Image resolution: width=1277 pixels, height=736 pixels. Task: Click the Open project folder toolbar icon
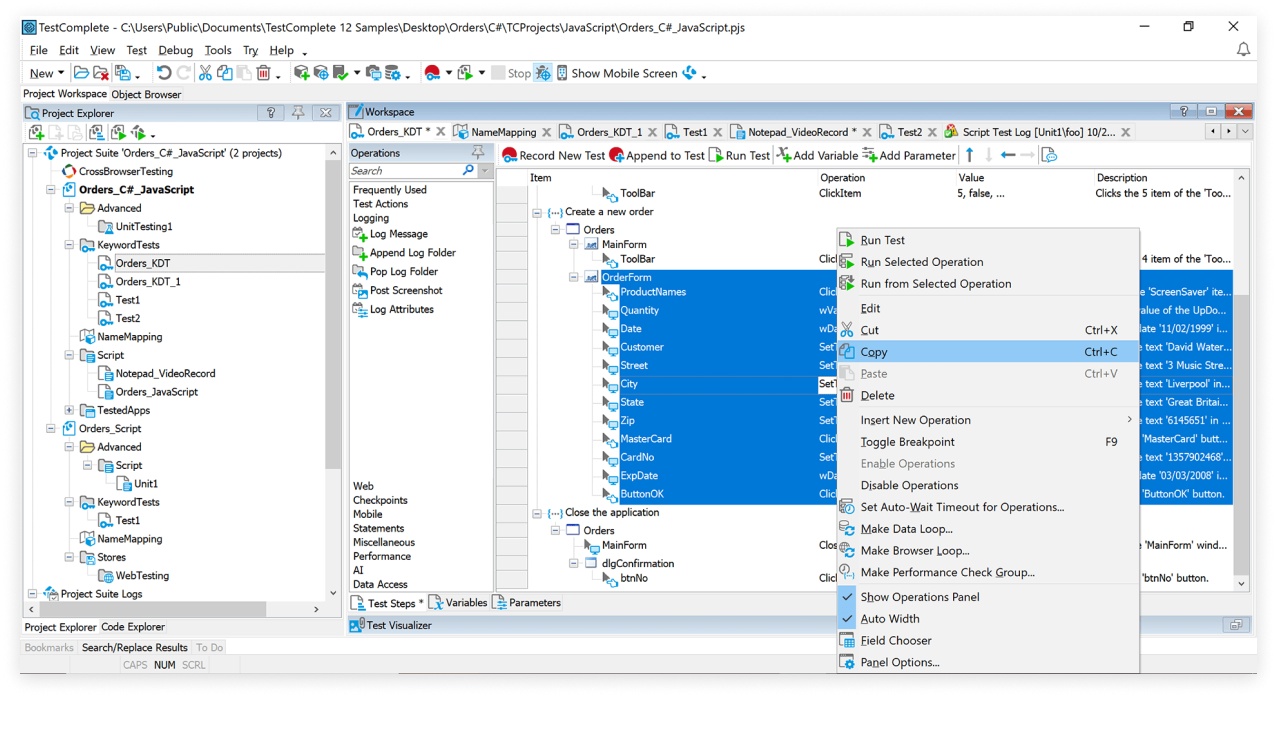coord(82,73)
